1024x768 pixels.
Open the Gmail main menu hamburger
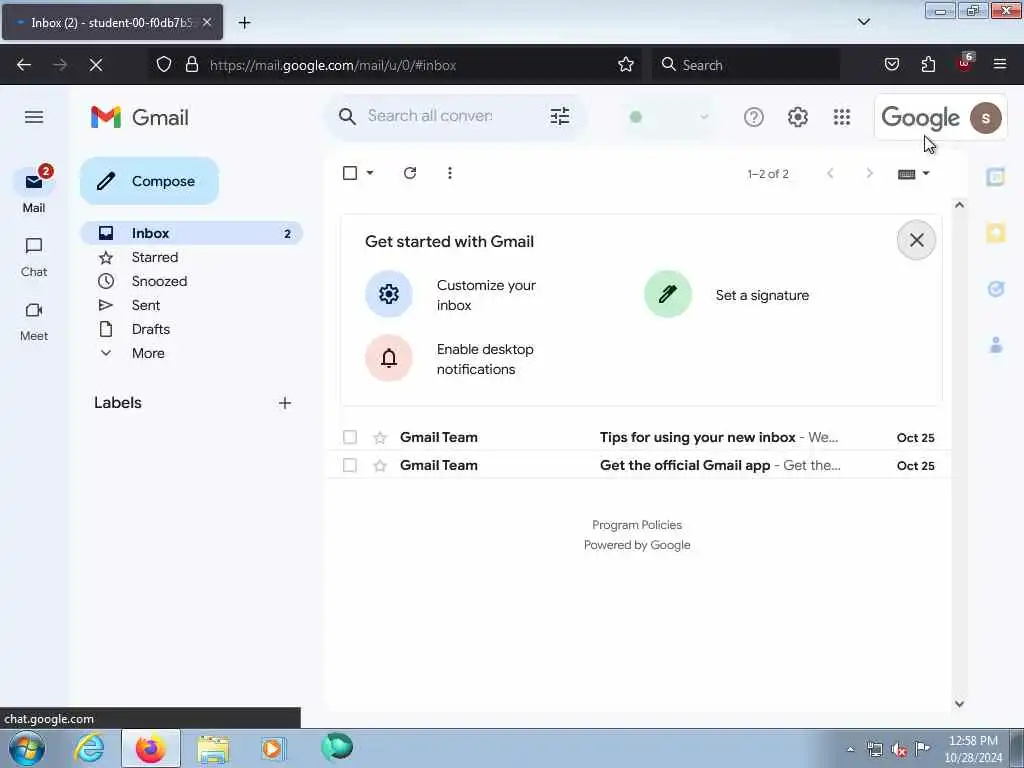(x=34, y=117)
